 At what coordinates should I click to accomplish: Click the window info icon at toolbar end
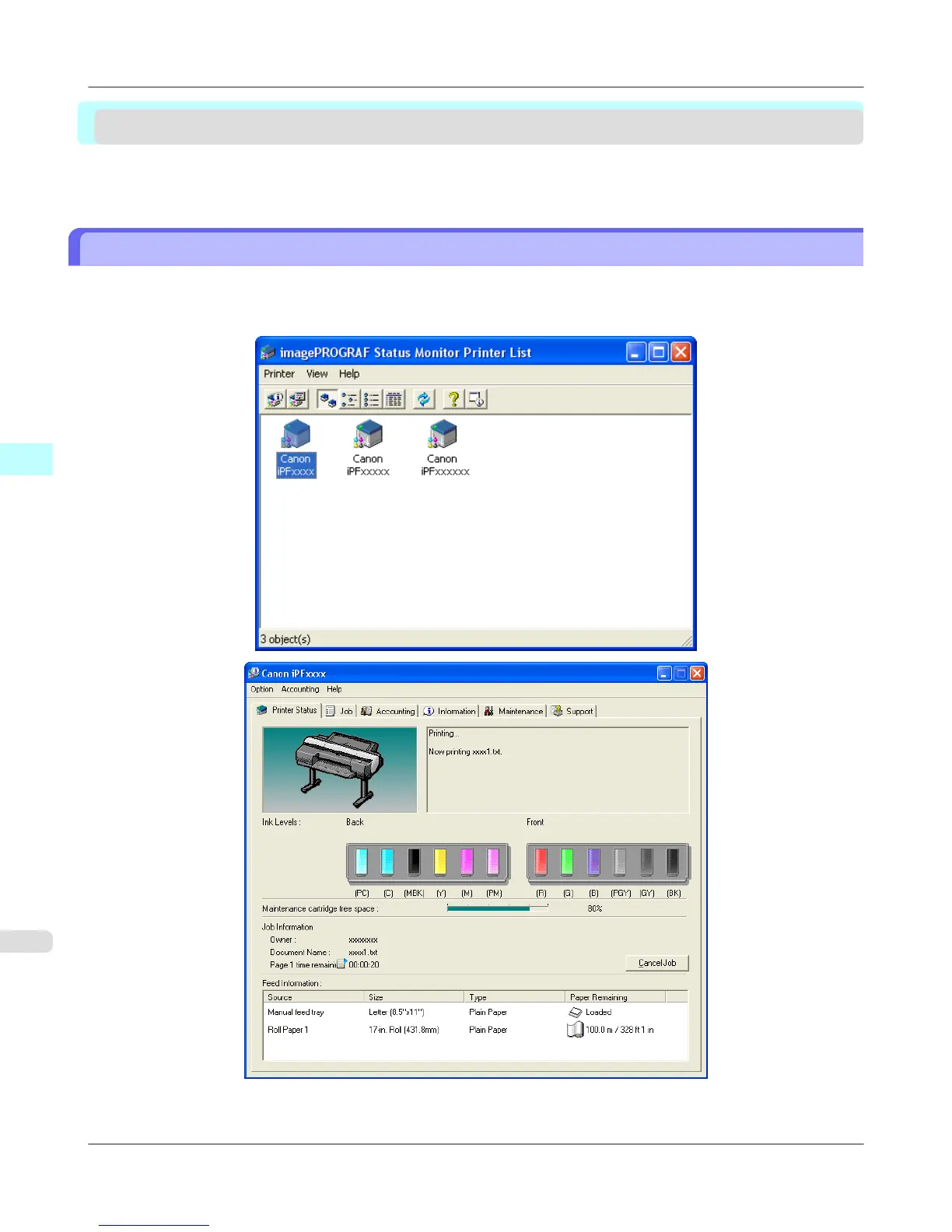point(476,399)
